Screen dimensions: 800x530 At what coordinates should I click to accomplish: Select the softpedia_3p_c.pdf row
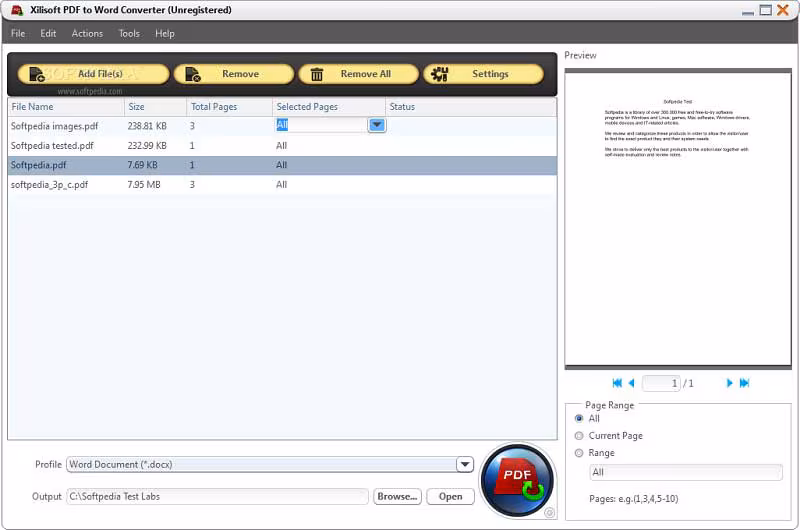[282, 185]
